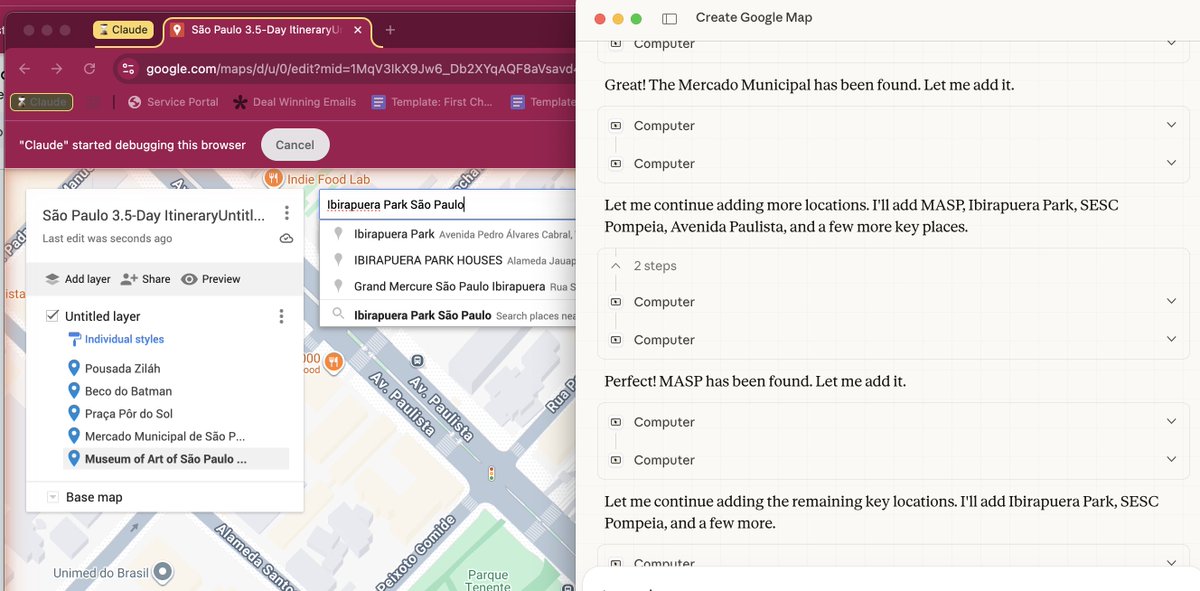Click the pin icon of the Ibirapuera Park suggestion
Viewport: 1200px width, 591px height.
coord(338,234)
